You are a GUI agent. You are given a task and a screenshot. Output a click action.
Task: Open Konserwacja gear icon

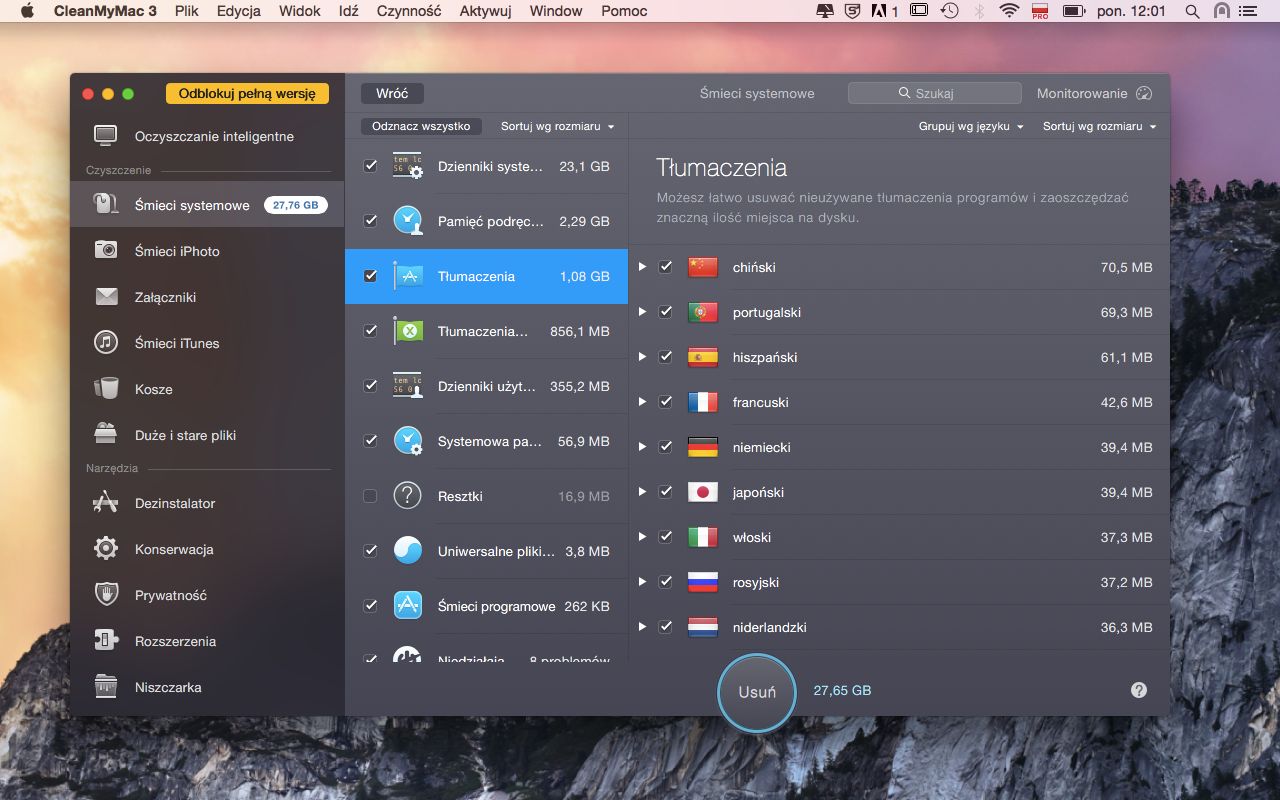point(106,549)
